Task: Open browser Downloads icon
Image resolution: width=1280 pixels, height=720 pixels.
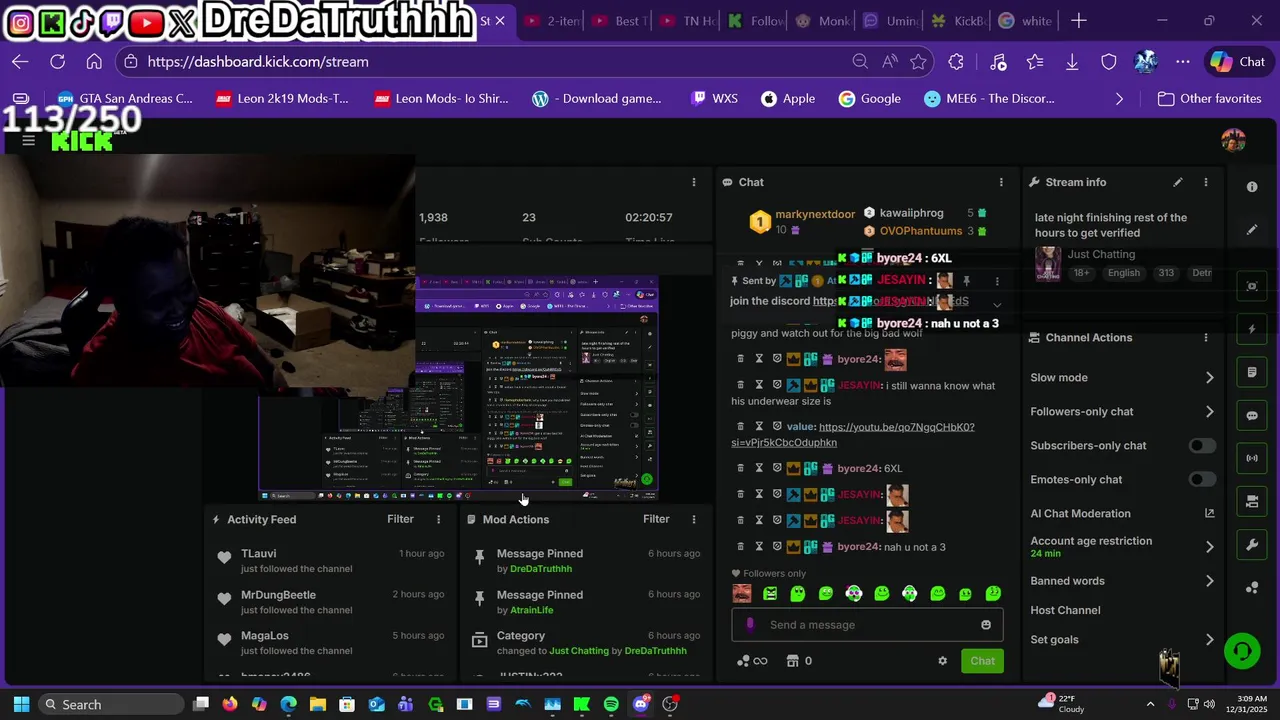Action: pos(1072,62)
